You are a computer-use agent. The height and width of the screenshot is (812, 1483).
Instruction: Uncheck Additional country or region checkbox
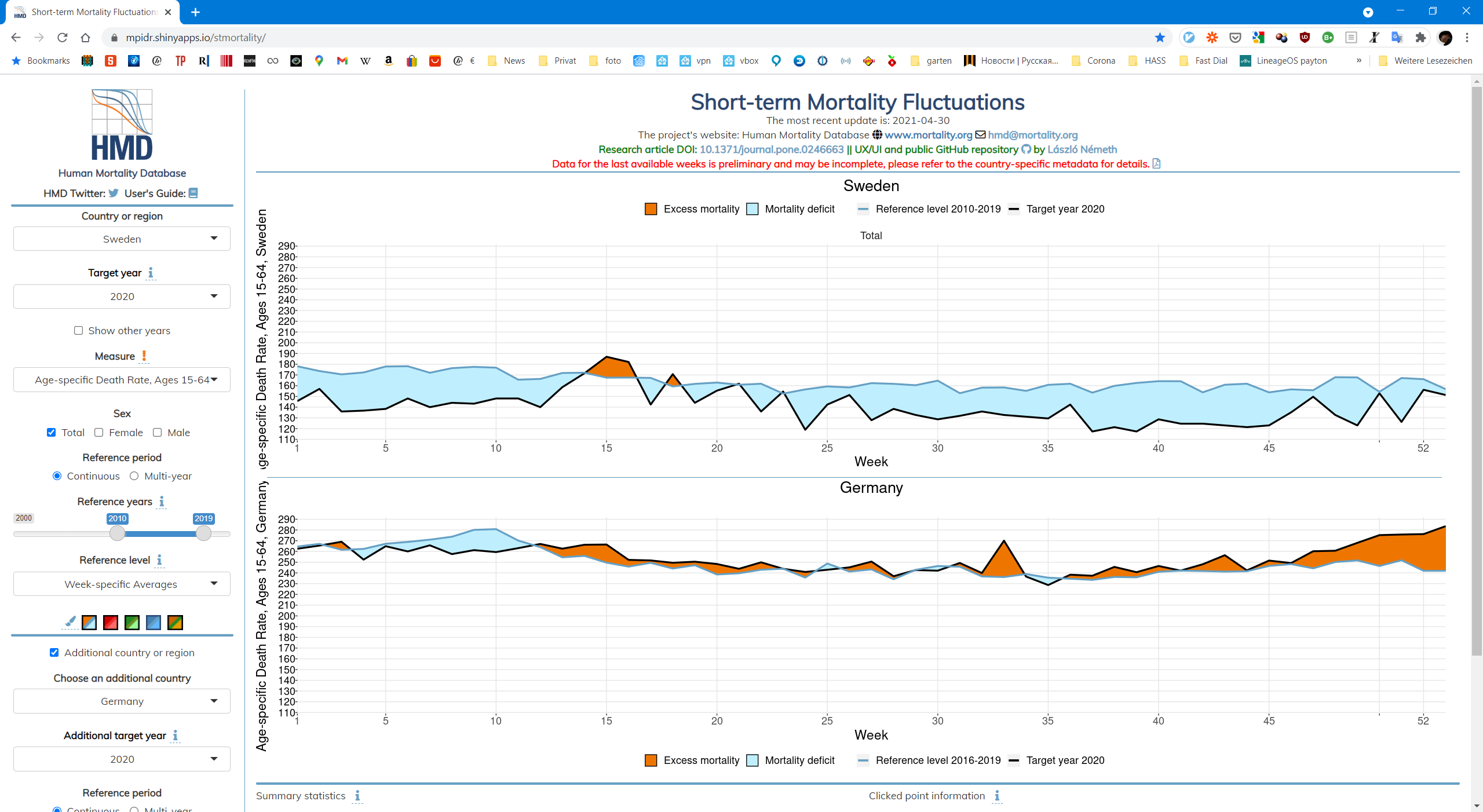pyautogui.click(x=54, y=653)
